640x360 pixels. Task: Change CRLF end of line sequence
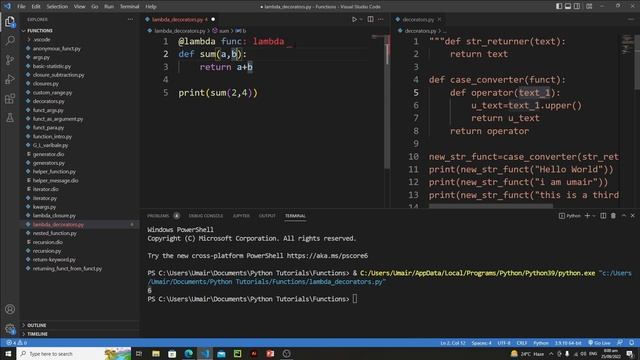pyautogui.click(x=522, y=343)
